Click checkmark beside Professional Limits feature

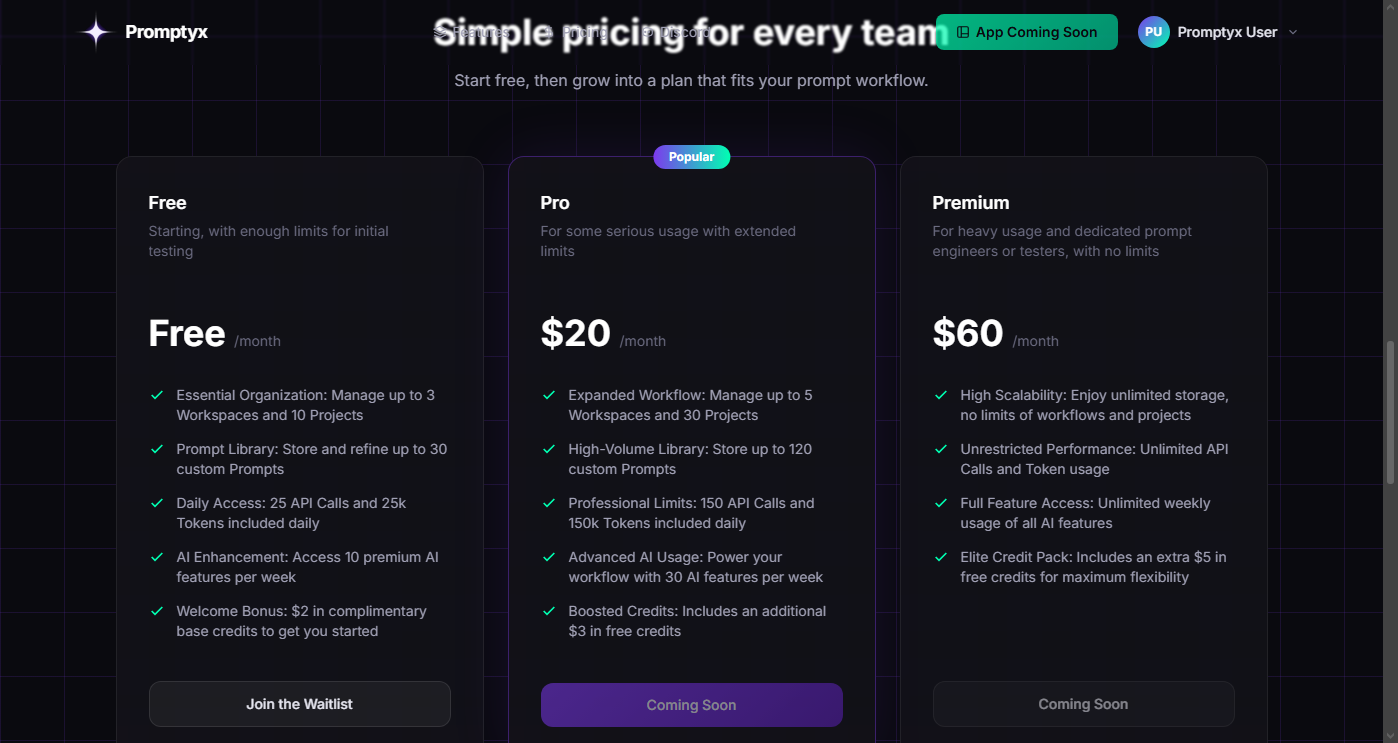[549, 503]
